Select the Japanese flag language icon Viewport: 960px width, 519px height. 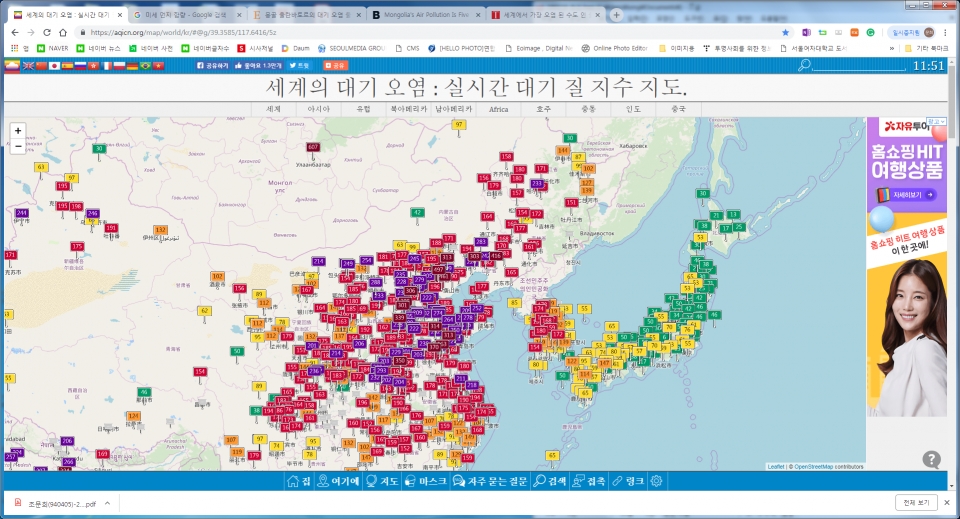pyautogui.click(x=54, y=65)
